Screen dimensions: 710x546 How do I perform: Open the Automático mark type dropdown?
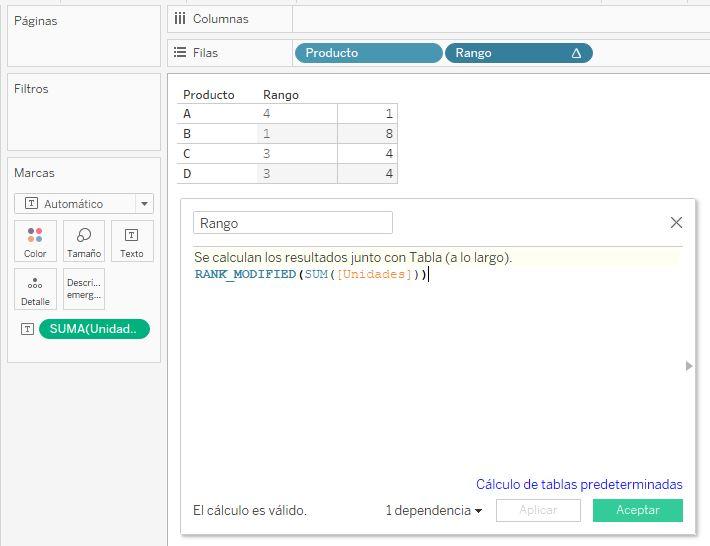(x=84, y=204)
